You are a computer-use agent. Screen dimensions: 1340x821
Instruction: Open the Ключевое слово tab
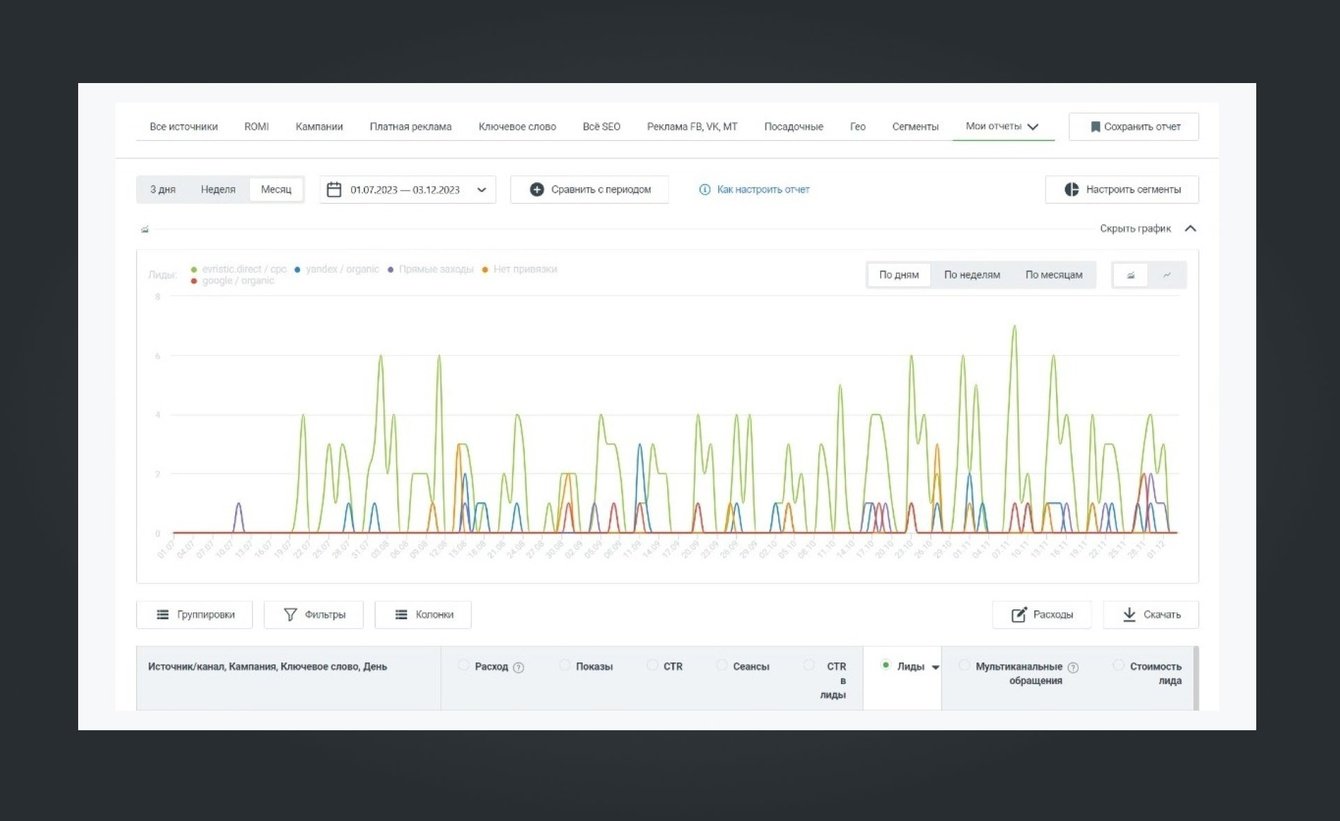point(517,127)
